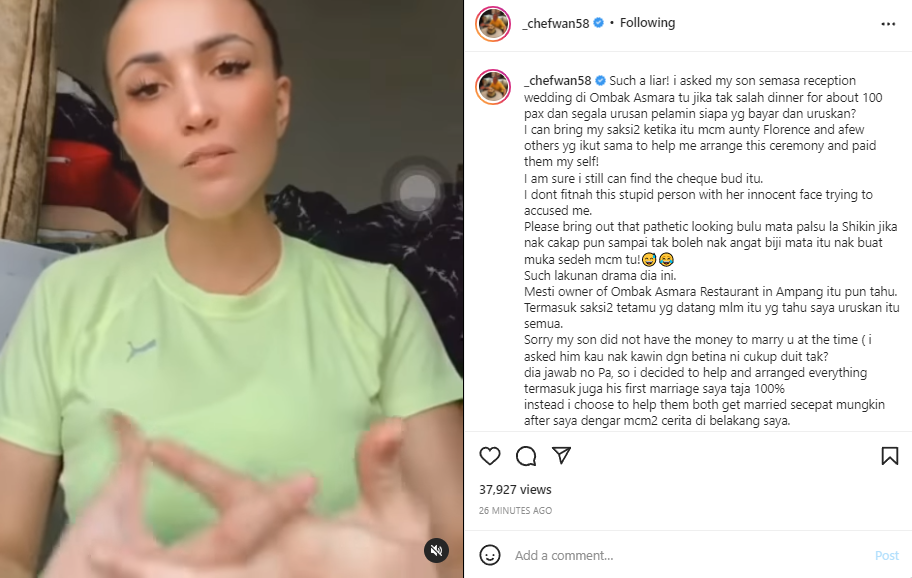Open comments via speech bubble icon
This screenshot has width=912, height=578.
pos(526,456)
